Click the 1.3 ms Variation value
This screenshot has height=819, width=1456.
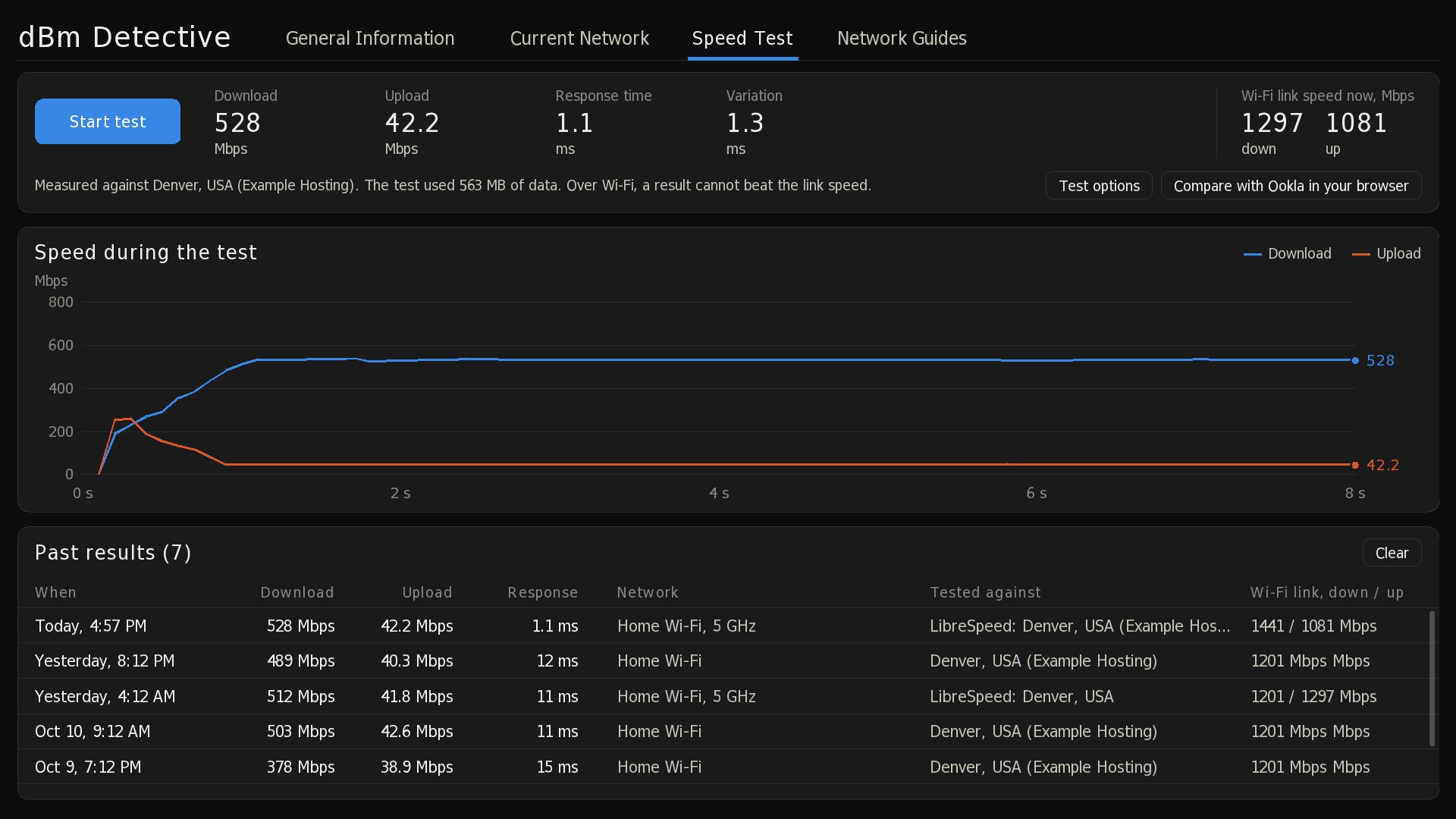click(745, 123)
